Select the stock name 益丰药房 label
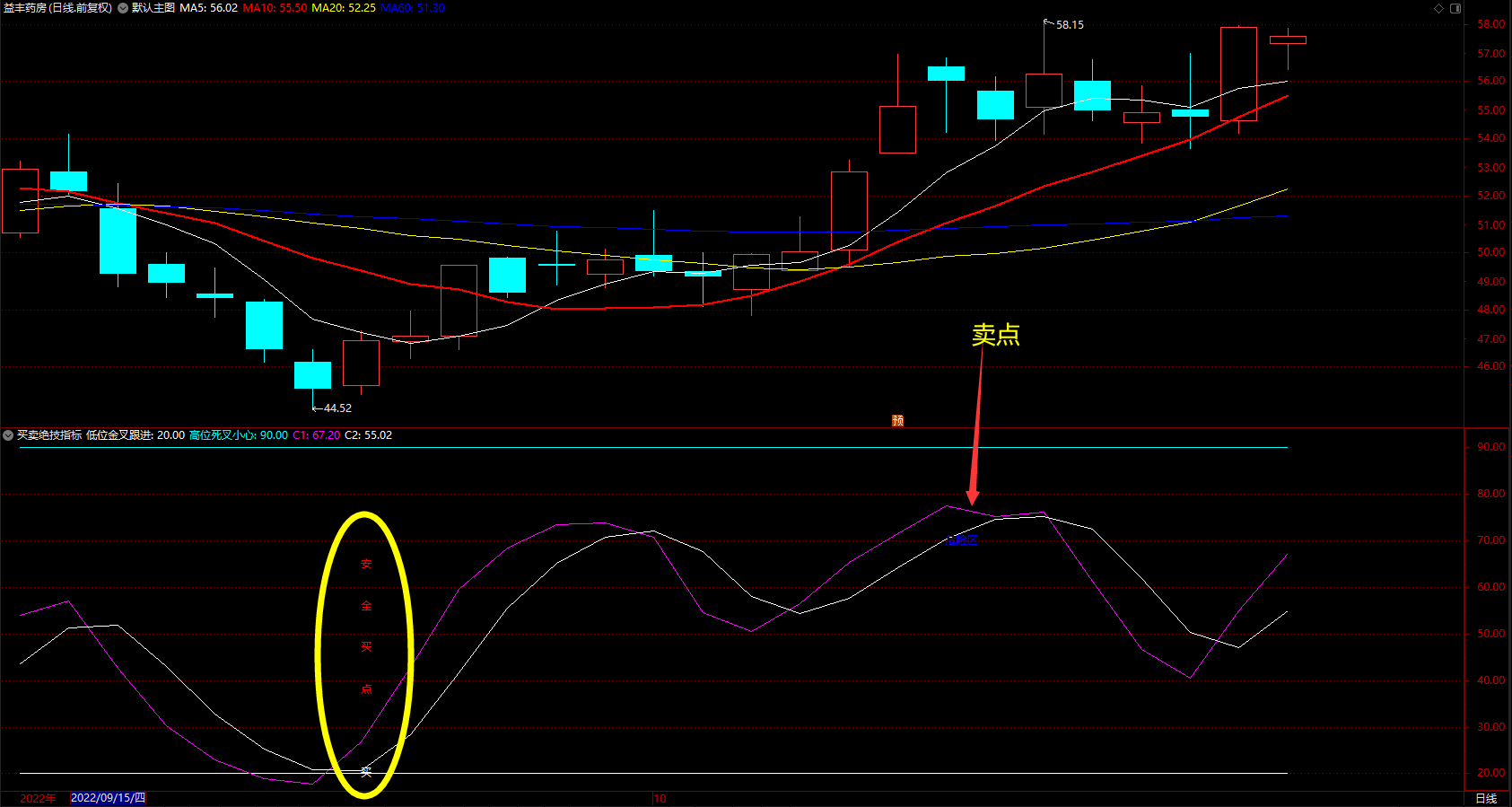 (25, 8)
